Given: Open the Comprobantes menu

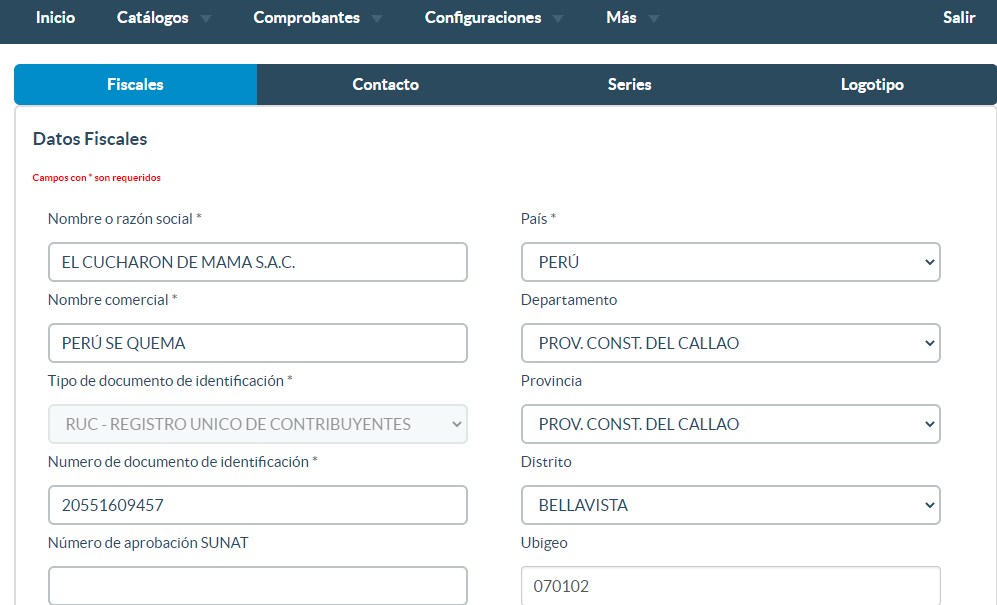Looking at the screenshot, I should (306, 18).
